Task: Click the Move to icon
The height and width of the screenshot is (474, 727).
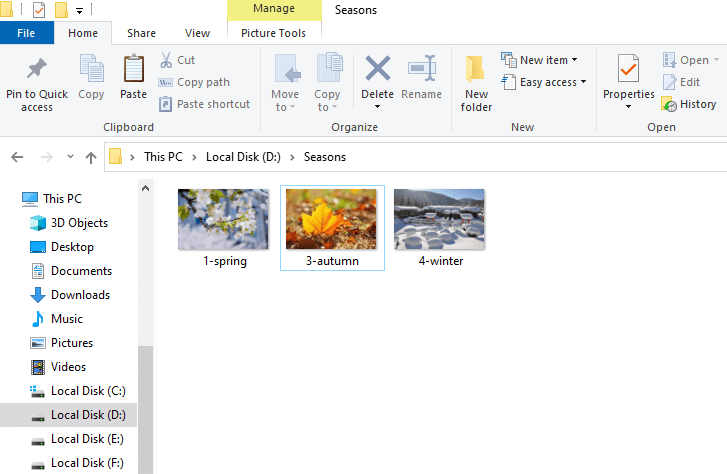Action: tap(287, 69)
